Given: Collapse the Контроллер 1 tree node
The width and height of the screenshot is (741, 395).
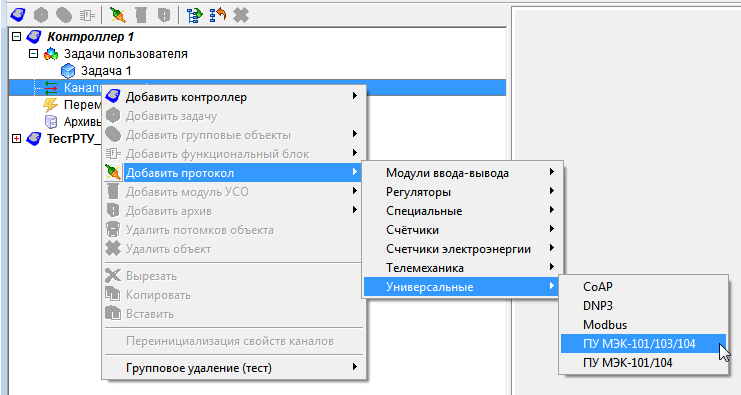Looking at the screenshot, I should [17, 36].
